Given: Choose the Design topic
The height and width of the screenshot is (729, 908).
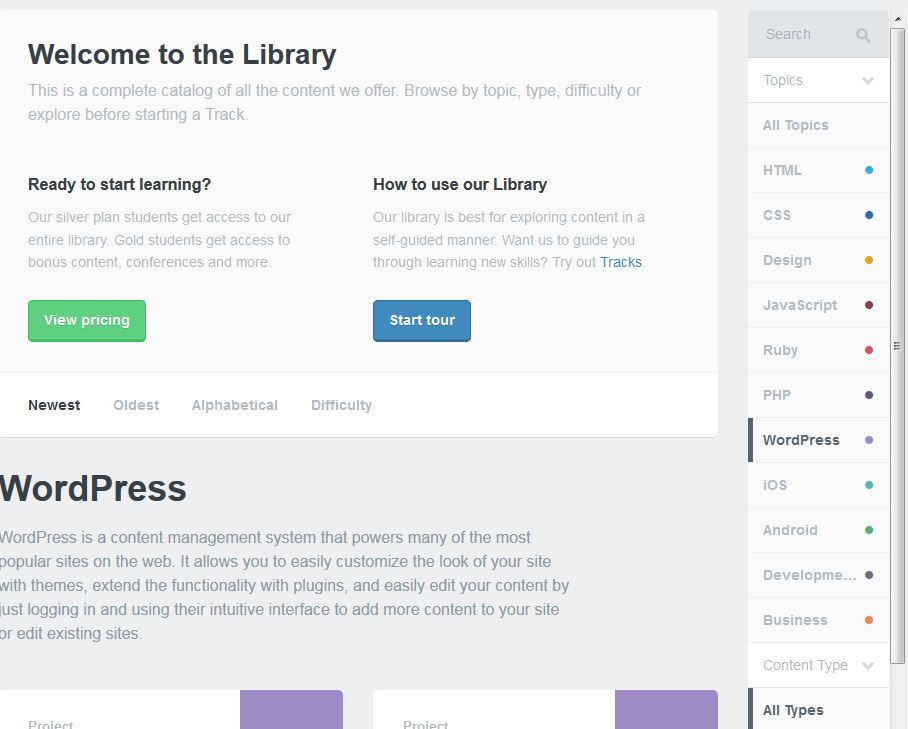Looking at the screenshot, I should [x=818, y=260].
